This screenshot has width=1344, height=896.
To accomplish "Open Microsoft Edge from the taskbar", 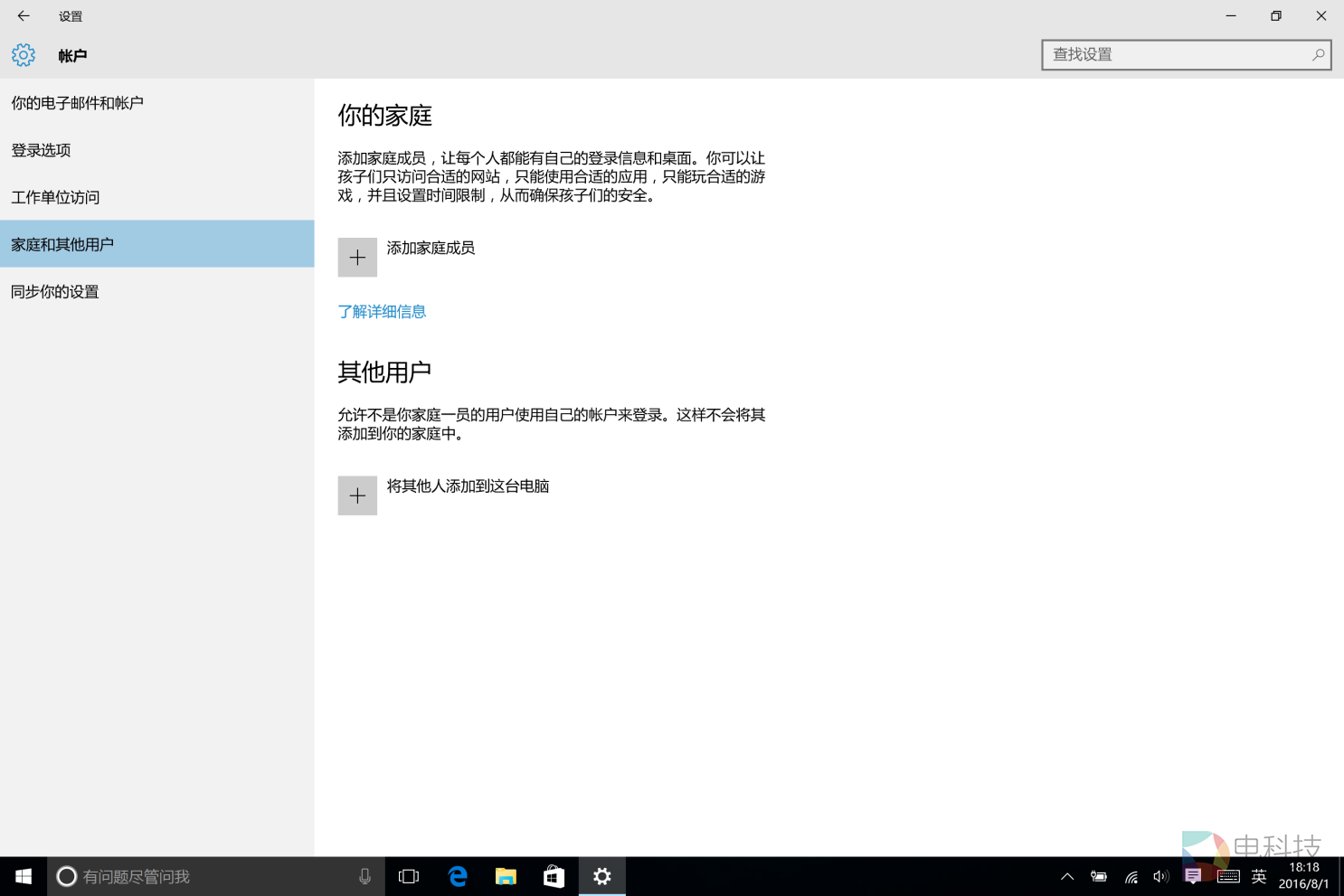I will tap(458, 876).
